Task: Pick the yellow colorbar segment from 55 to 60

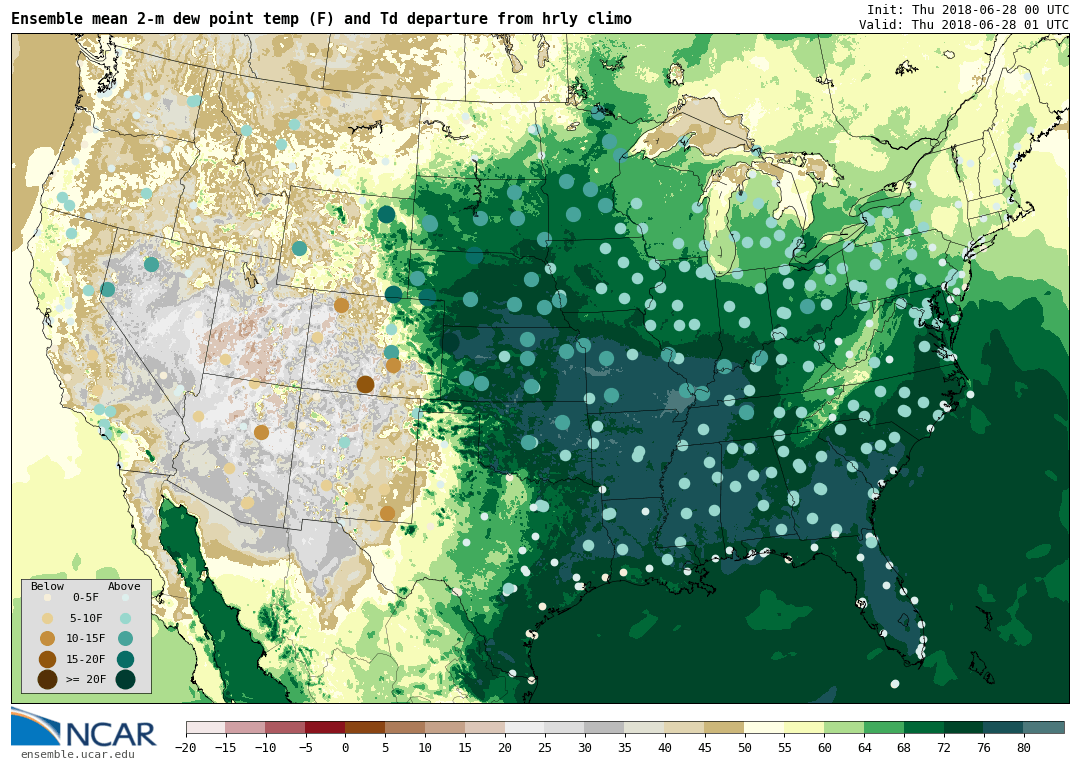Action: (x=805, y=727)
